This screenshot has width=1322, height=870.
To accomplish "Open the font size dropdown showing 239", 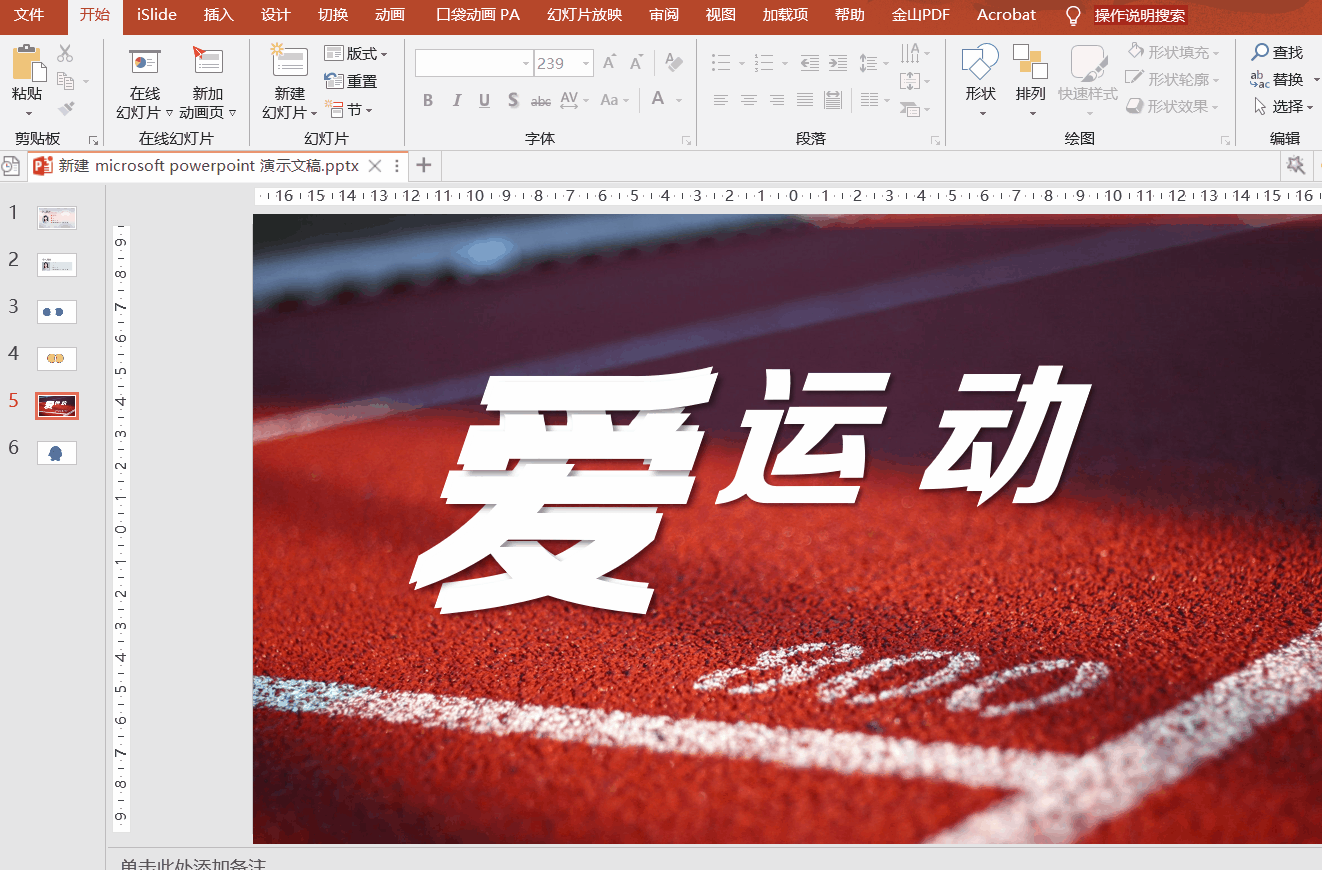I will coord(587,64).
